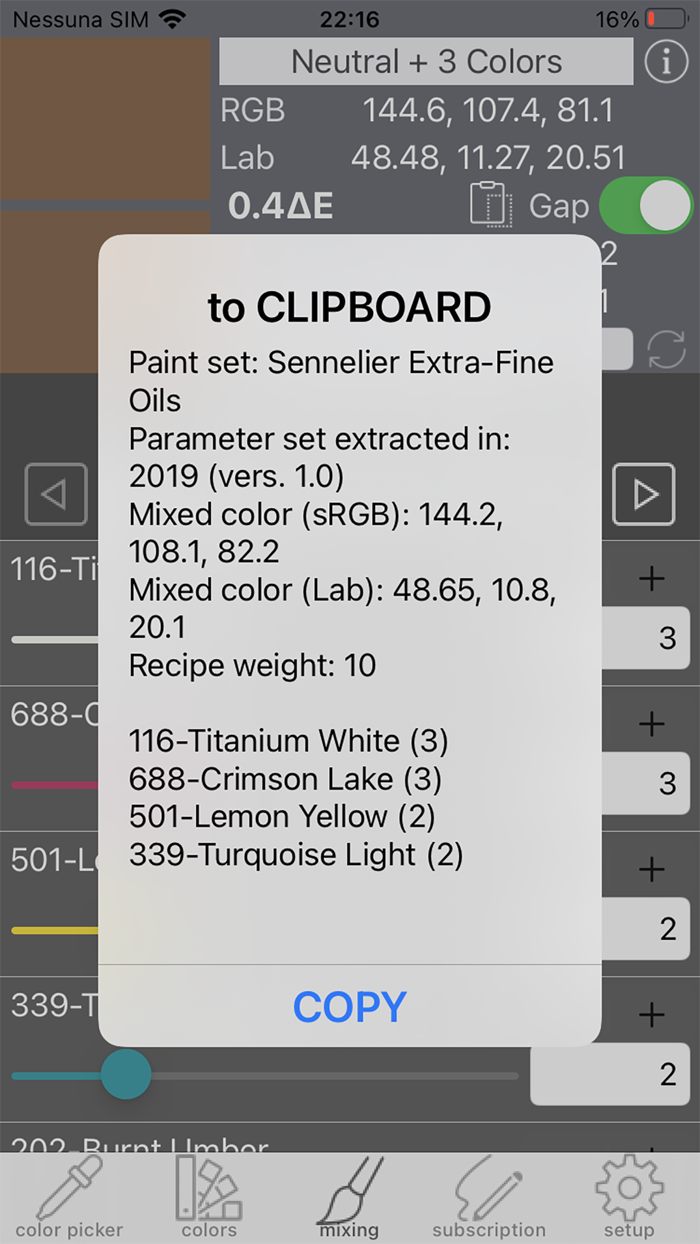Click the right arrow to go forward
Viewport: 700px width, 1244px height.
tap(644, 494)
